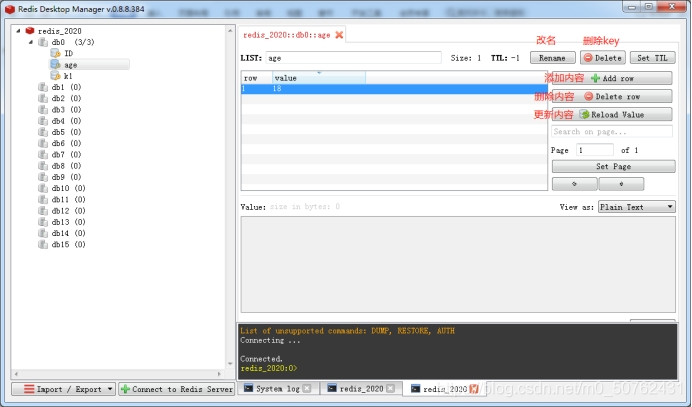Select db15 (0) in tree
The width and height of the screenshot is (692, 407).
[x=68, y=244]
